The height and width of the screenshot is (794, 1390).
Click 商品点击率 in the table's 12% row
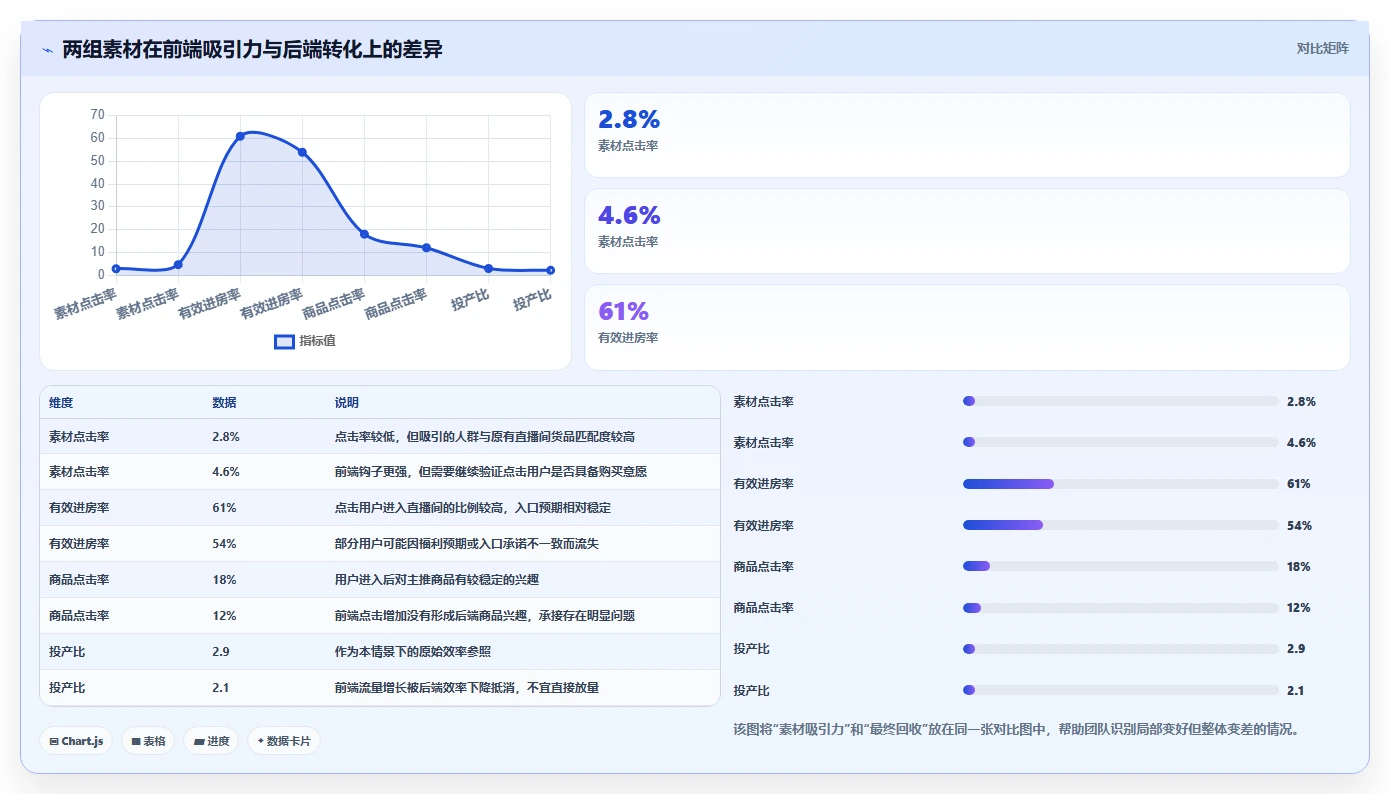point(79,616)
